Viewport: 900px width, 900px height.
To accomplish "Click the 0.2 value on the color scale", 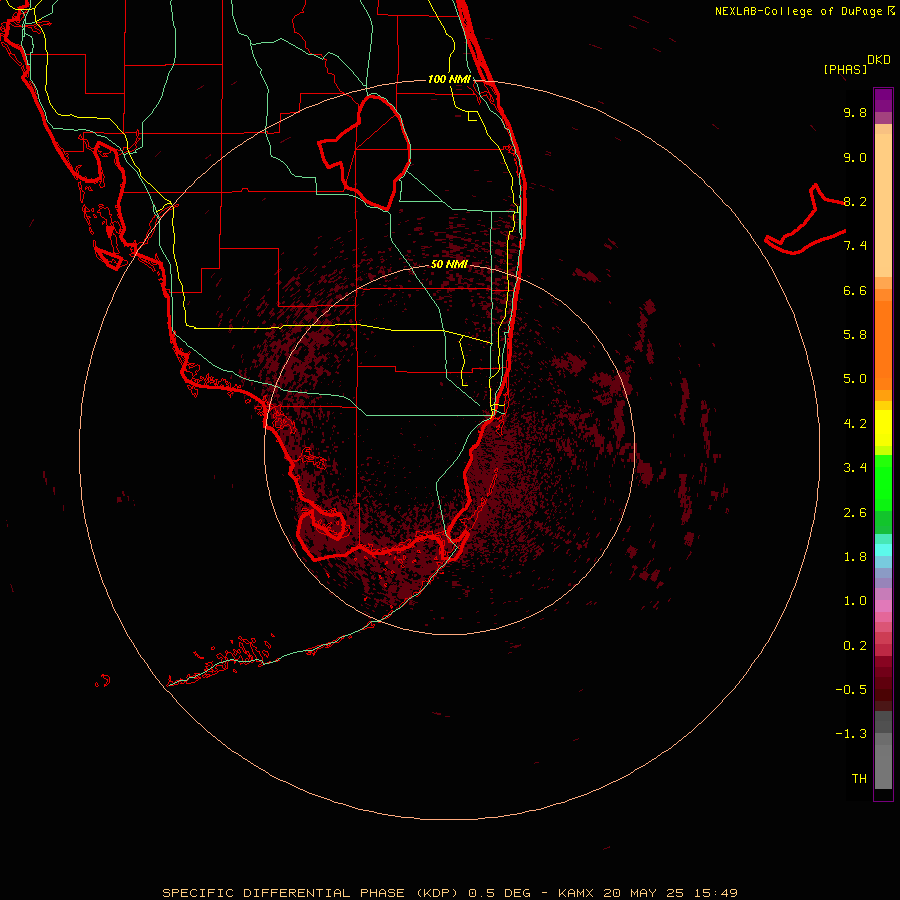I will [855, 646].
